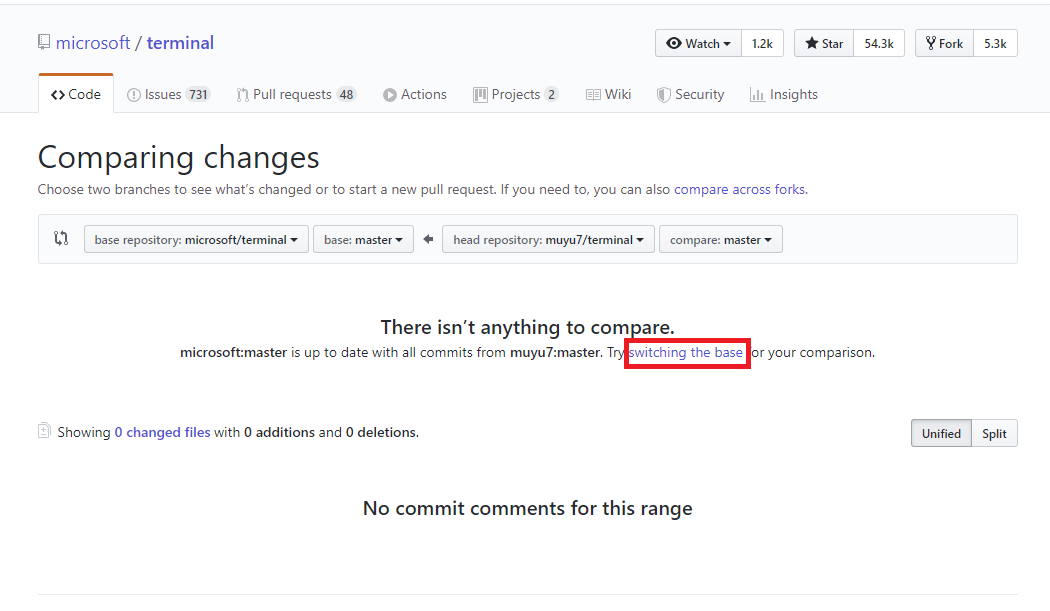Click the swap branches compare icon

61,239
